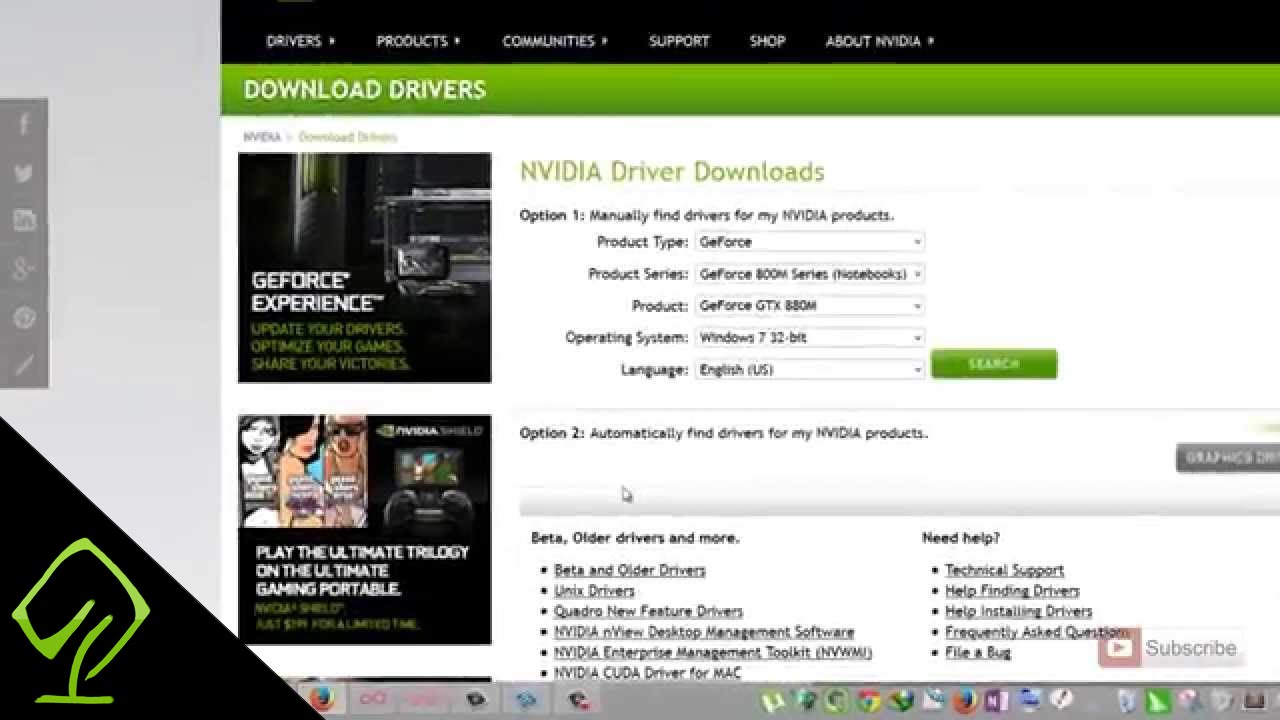Click the NVIDIA breadcrumb link
Image resolution: width=1280 pixels, height=720 pixels.
tap(262, 137)
